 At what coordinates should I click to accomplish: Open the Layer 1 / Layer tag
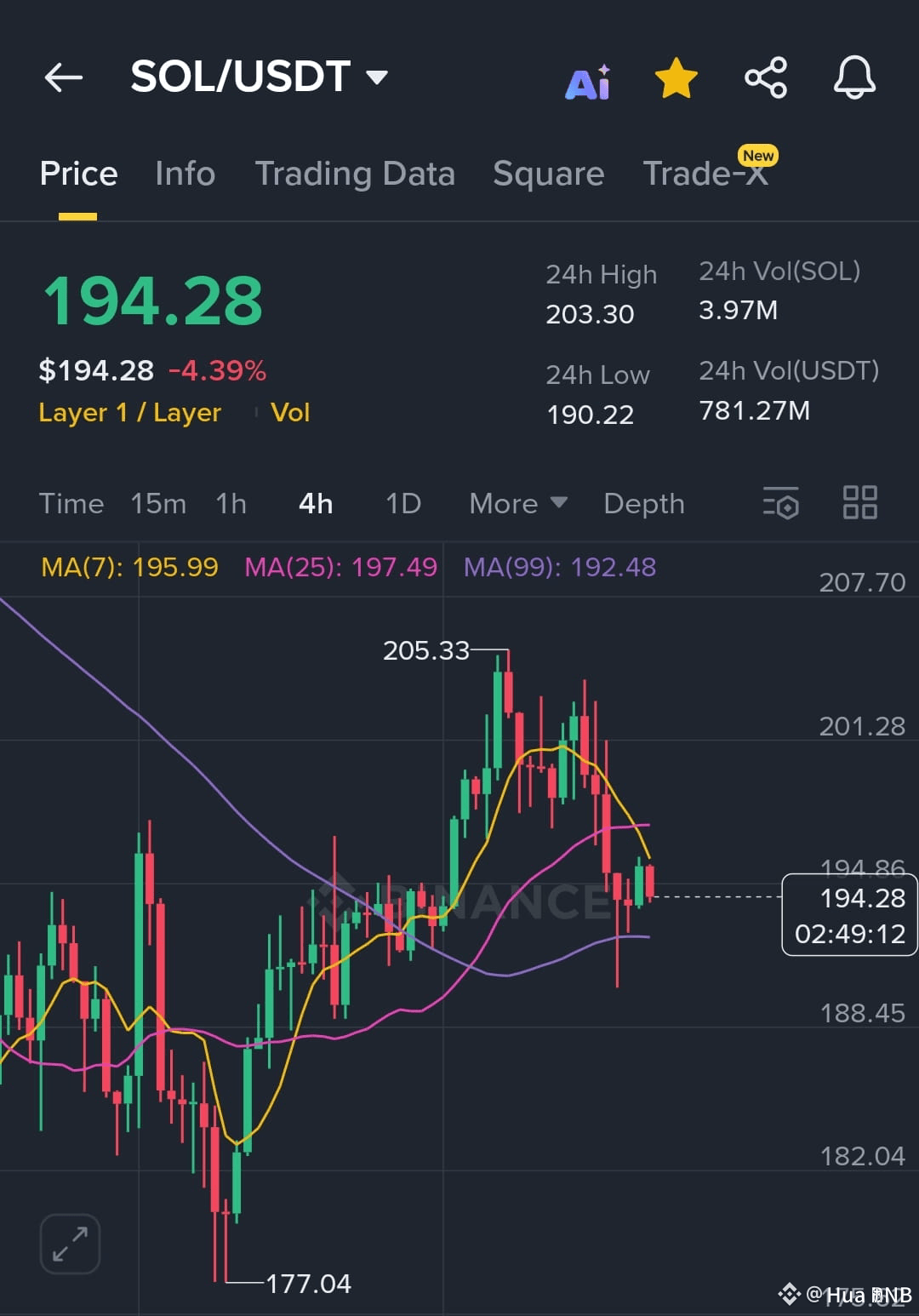click(130, 413)
